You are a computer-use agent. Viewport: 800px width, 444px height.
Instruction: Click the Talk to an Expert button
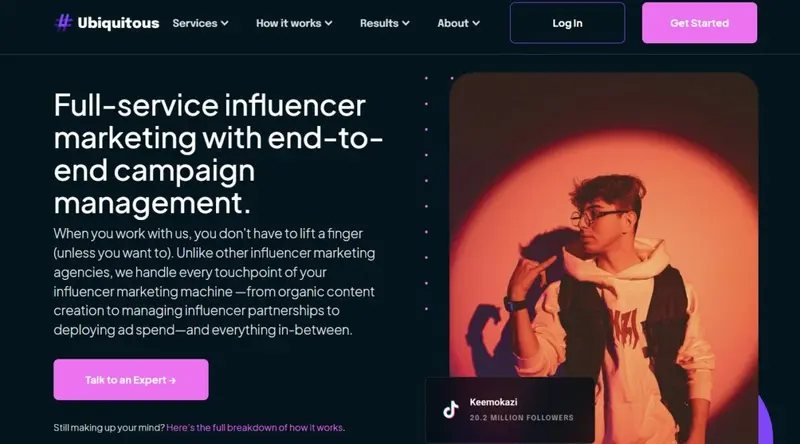(x=131, y=380)
